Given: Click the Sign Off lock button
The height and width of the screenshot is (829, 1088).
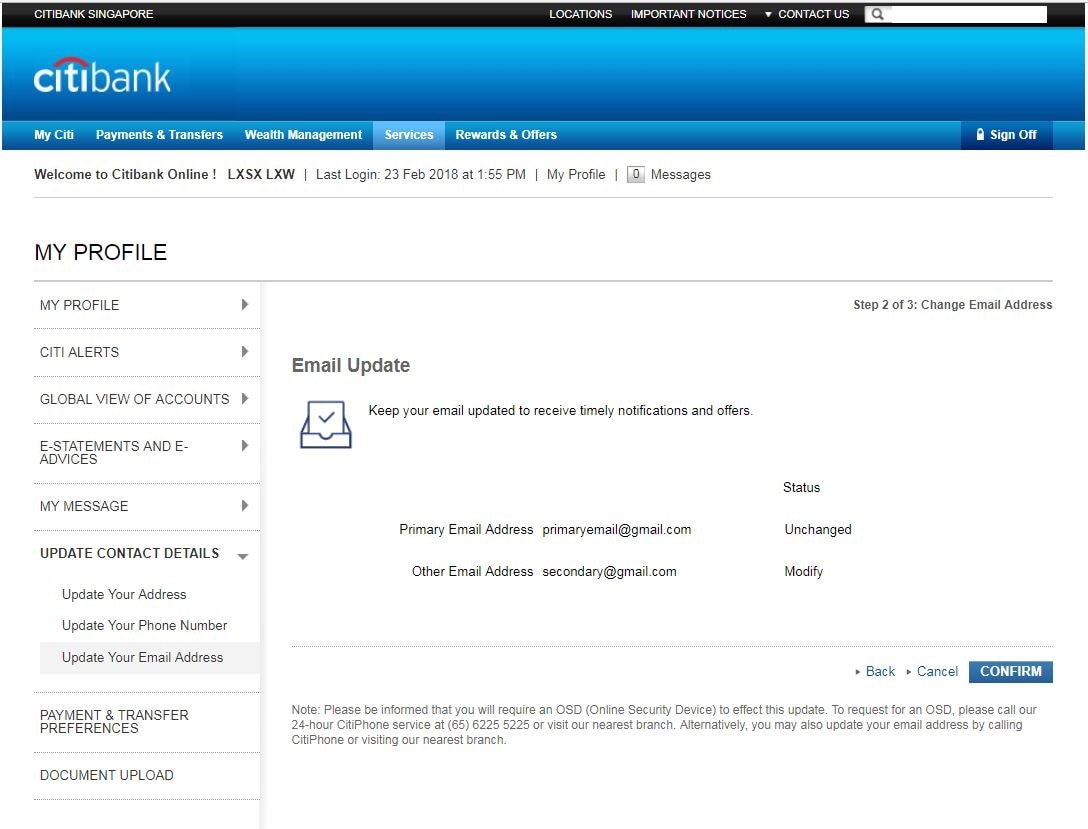Looking at the screenshot, I should coord(1006,135).
